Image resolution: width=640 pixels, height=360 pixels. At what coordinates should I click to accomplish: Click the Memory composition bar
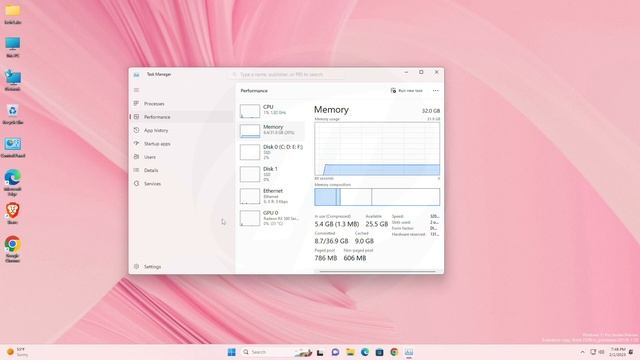click(377, 197)
